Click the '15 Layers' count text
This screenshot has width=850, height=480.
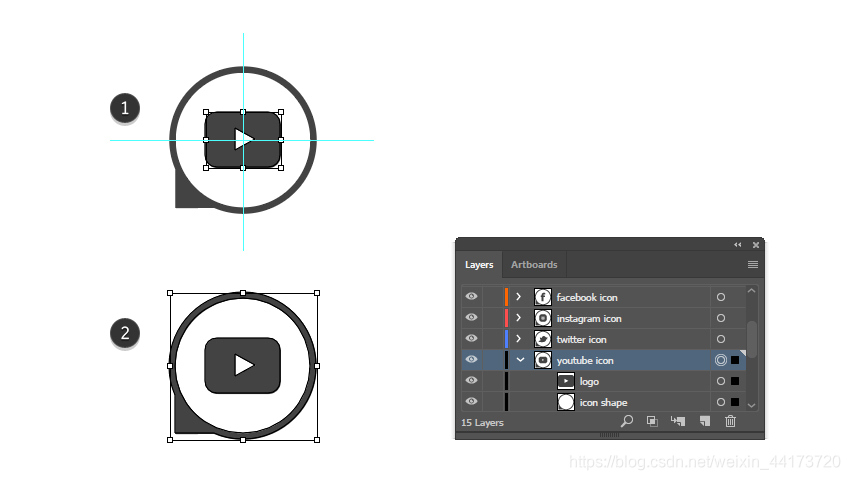click(x=482, y=423)
